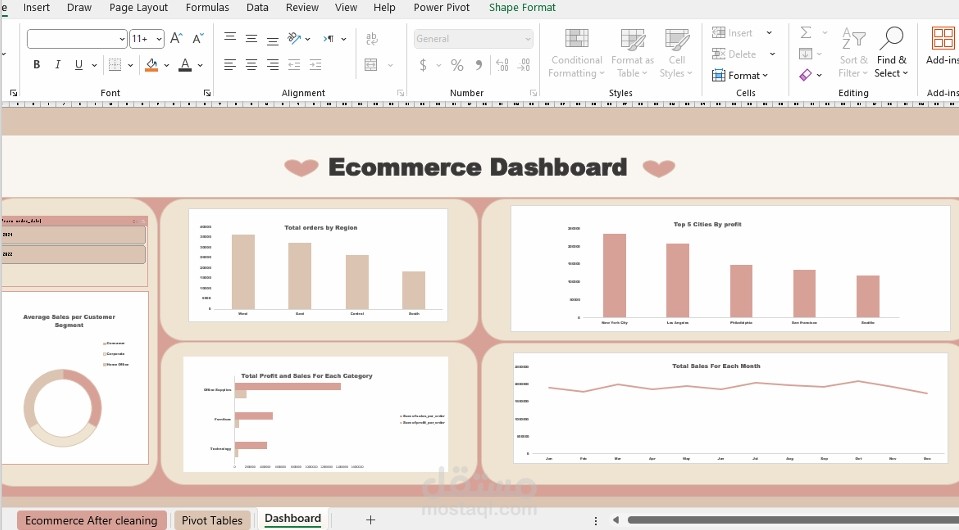Click the AutoSum sigma icon
This screenshot has height=530, width=959.
pos(806,32)
